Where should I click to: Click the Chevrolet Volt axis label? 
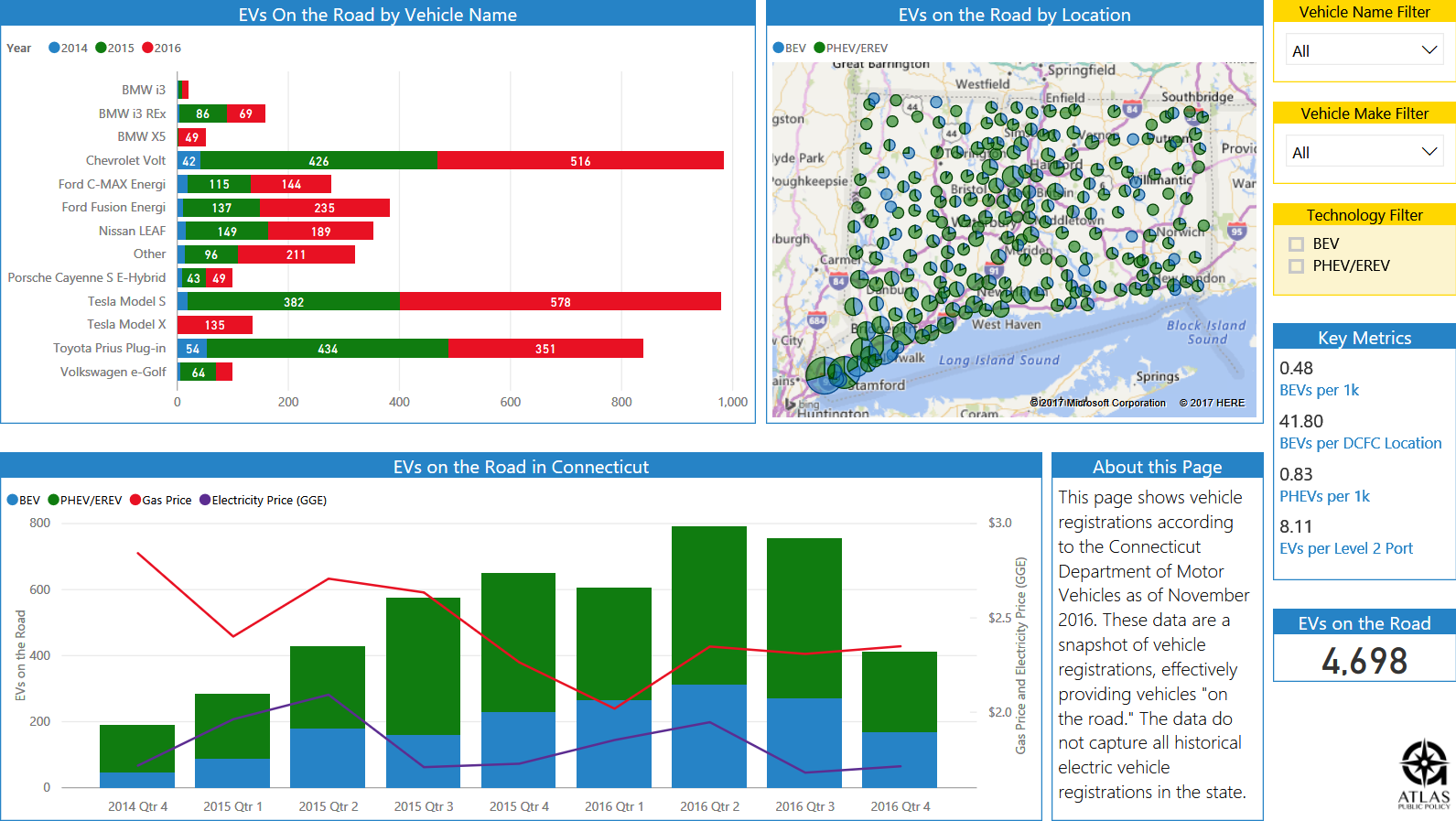(x=125, y=160)
